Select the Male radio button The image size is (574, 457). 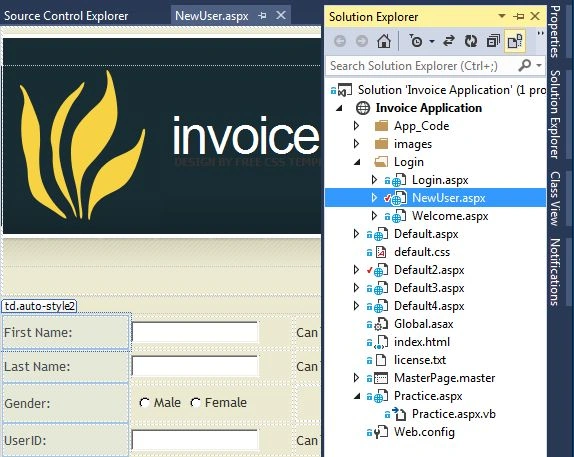click(145, 403)
